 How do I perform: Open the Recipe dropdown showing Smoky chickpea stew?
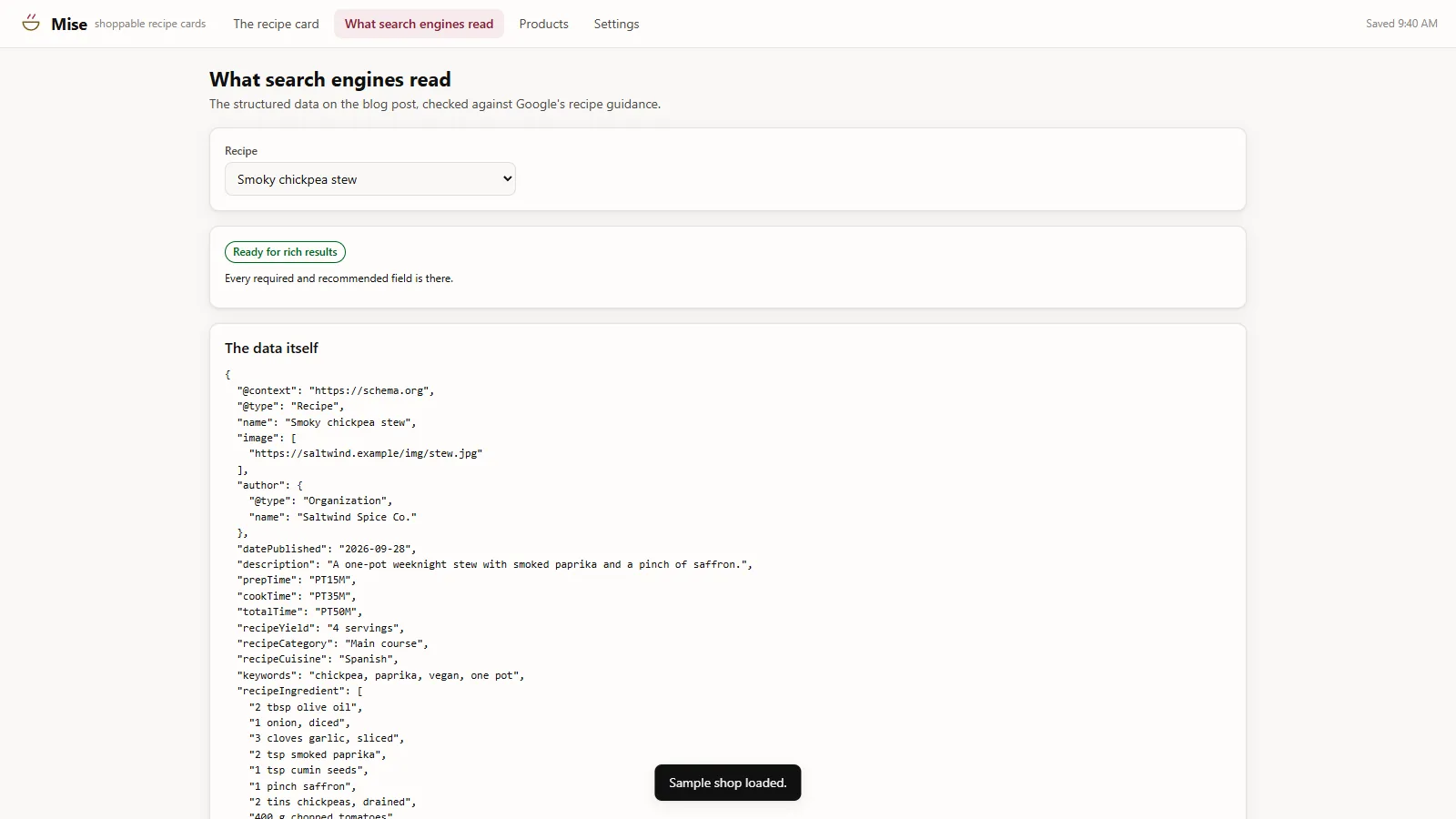pyautogui.click(x=370, y=179)
